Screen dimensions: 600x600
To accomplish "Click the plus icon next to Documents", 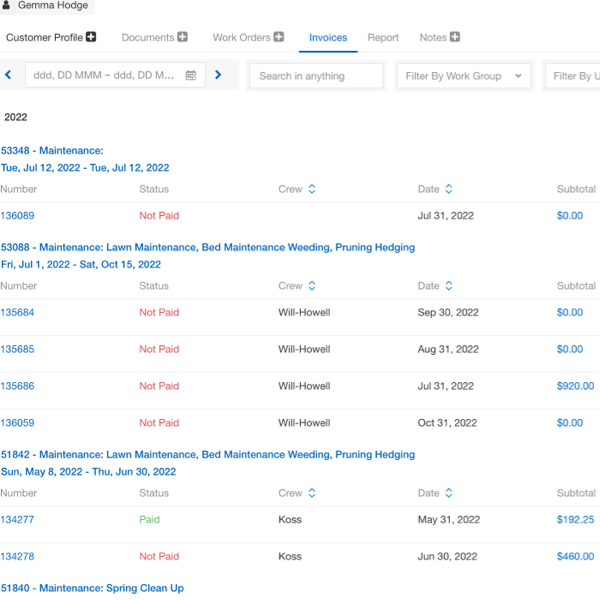I will [183, 37].
